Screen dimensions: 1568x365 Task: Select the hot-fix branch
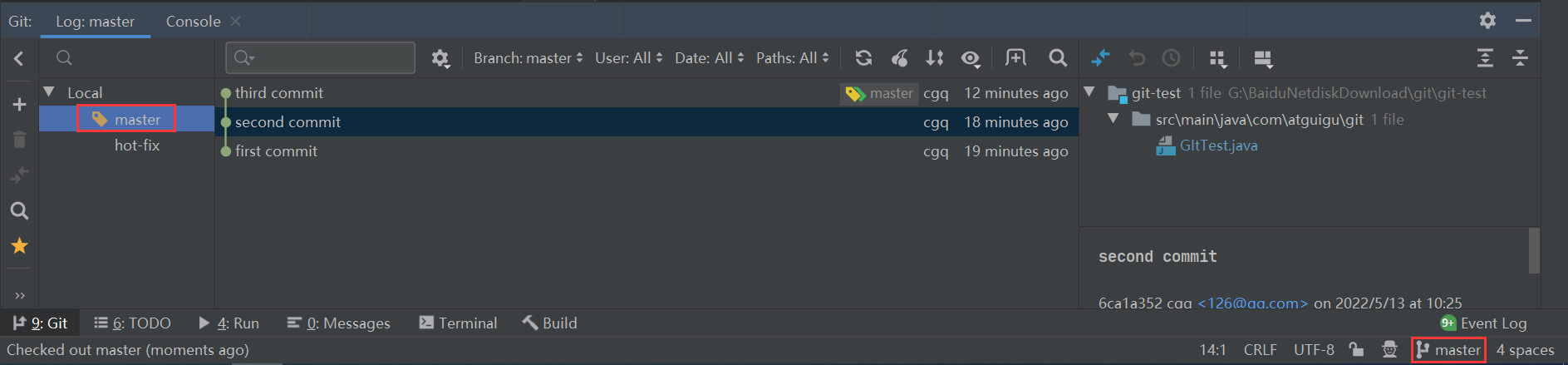click(137, 146)
